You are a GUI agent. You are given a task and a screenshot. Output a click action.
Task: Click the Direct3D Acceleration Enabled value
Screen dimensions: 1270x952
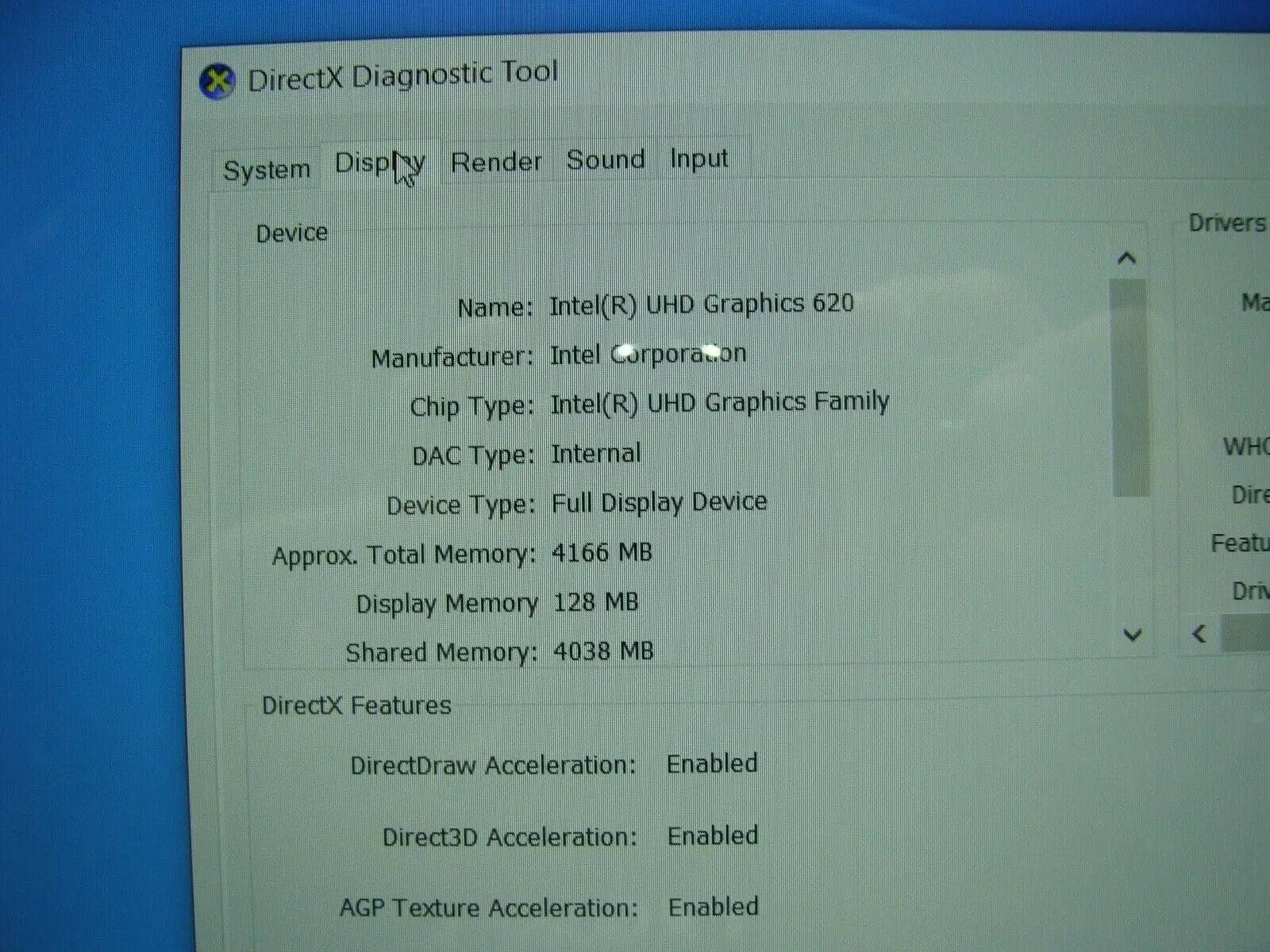pyautogui.click(x=713, y=835)
